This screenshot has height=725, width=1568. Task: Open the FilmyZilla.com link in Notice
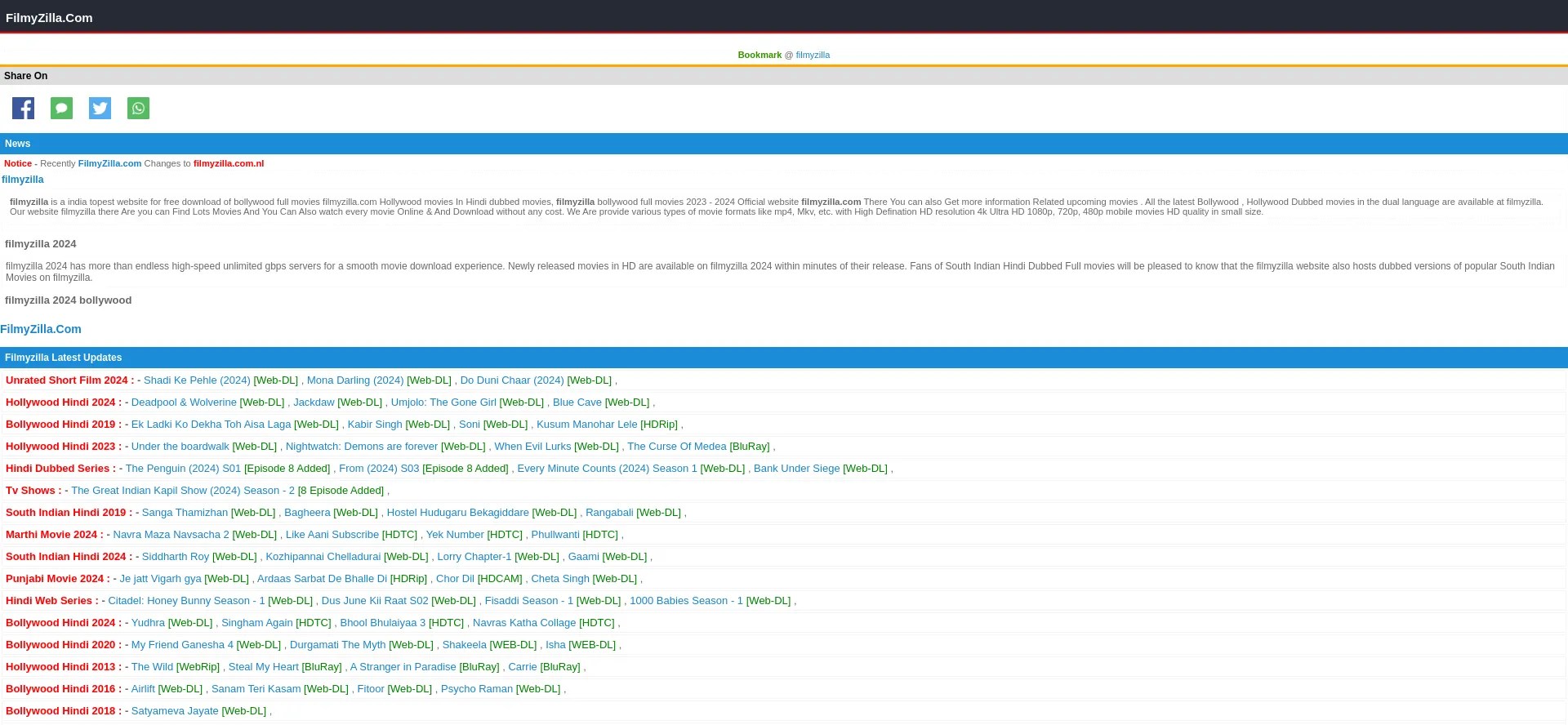coord(109,163)
